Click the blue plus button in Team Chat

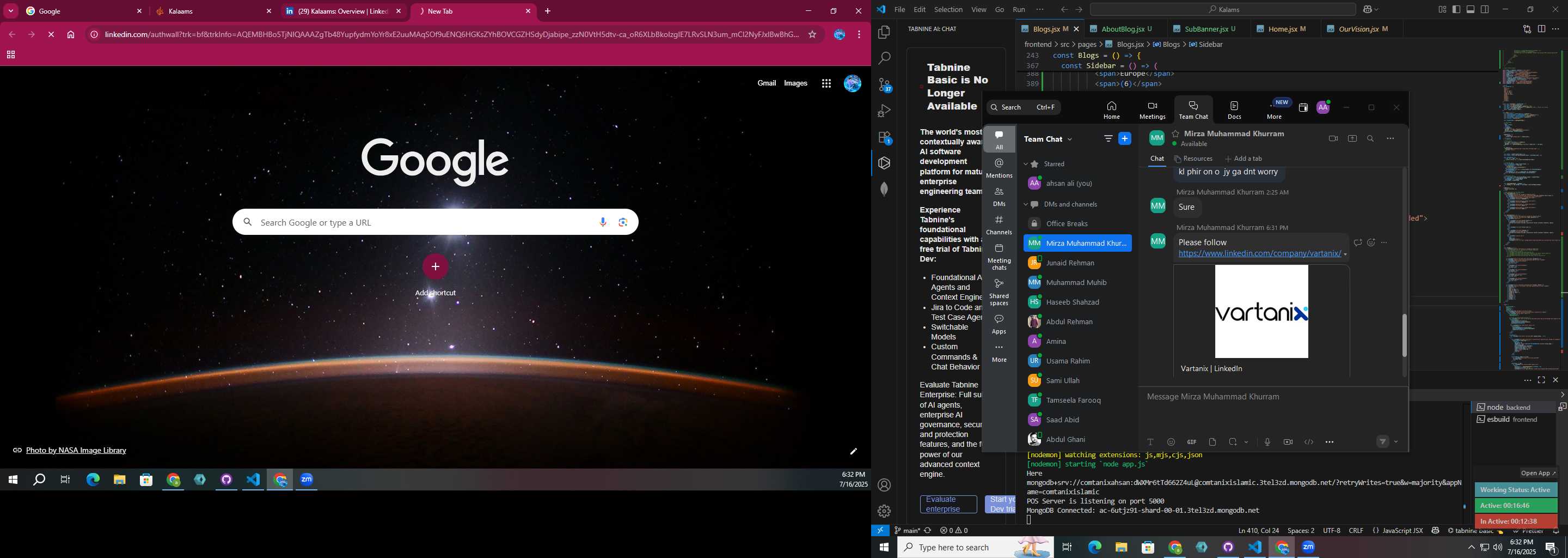1125,139
